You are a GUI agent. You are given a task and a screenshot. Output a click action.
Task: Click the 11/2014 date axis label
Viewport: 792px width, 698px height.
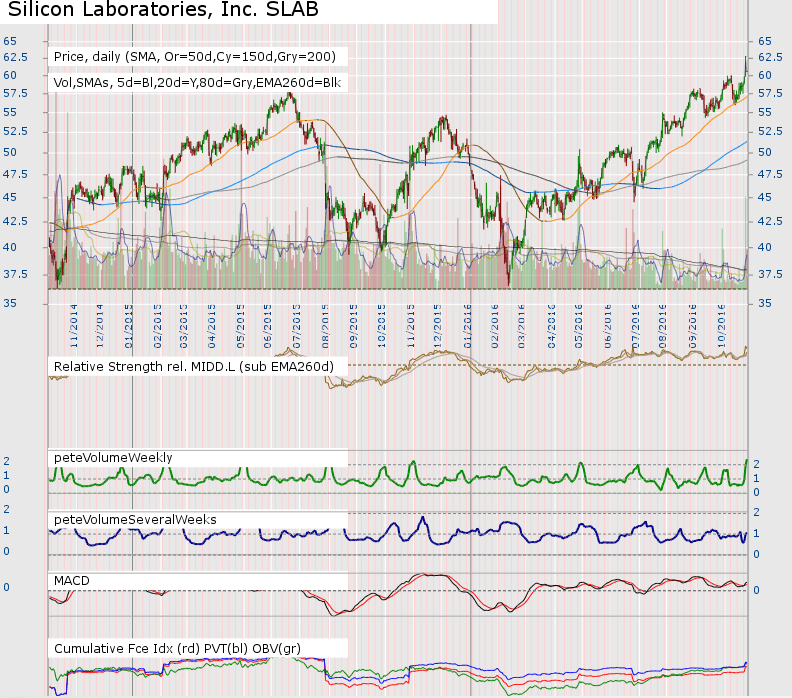point(74,326)
